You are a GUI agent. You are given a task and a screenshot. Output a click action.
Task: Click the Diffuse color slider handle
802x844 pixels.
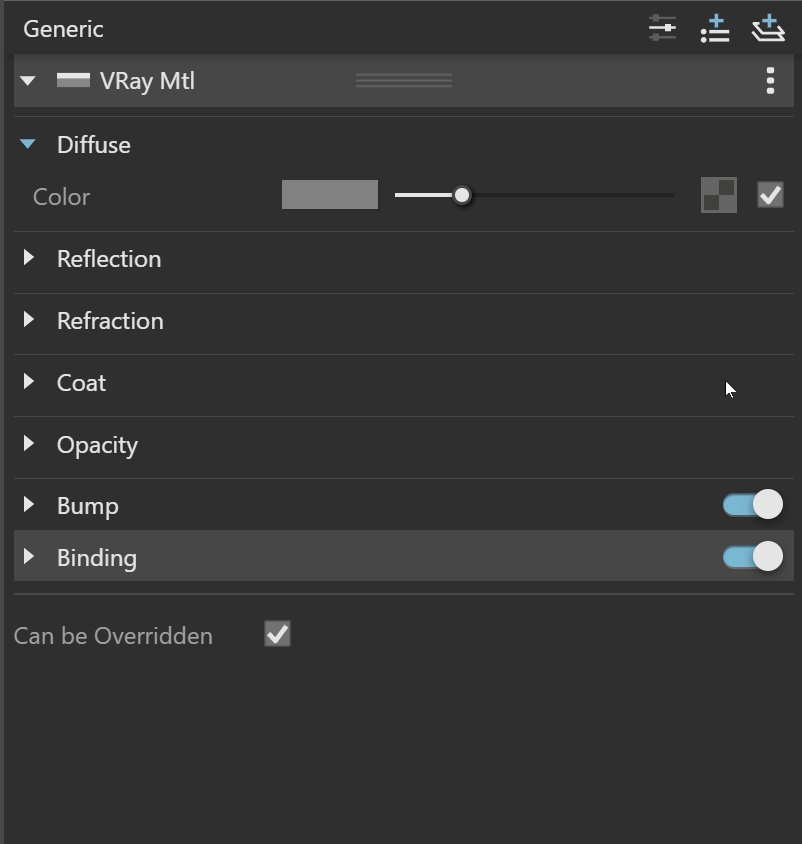pos(461,195)
